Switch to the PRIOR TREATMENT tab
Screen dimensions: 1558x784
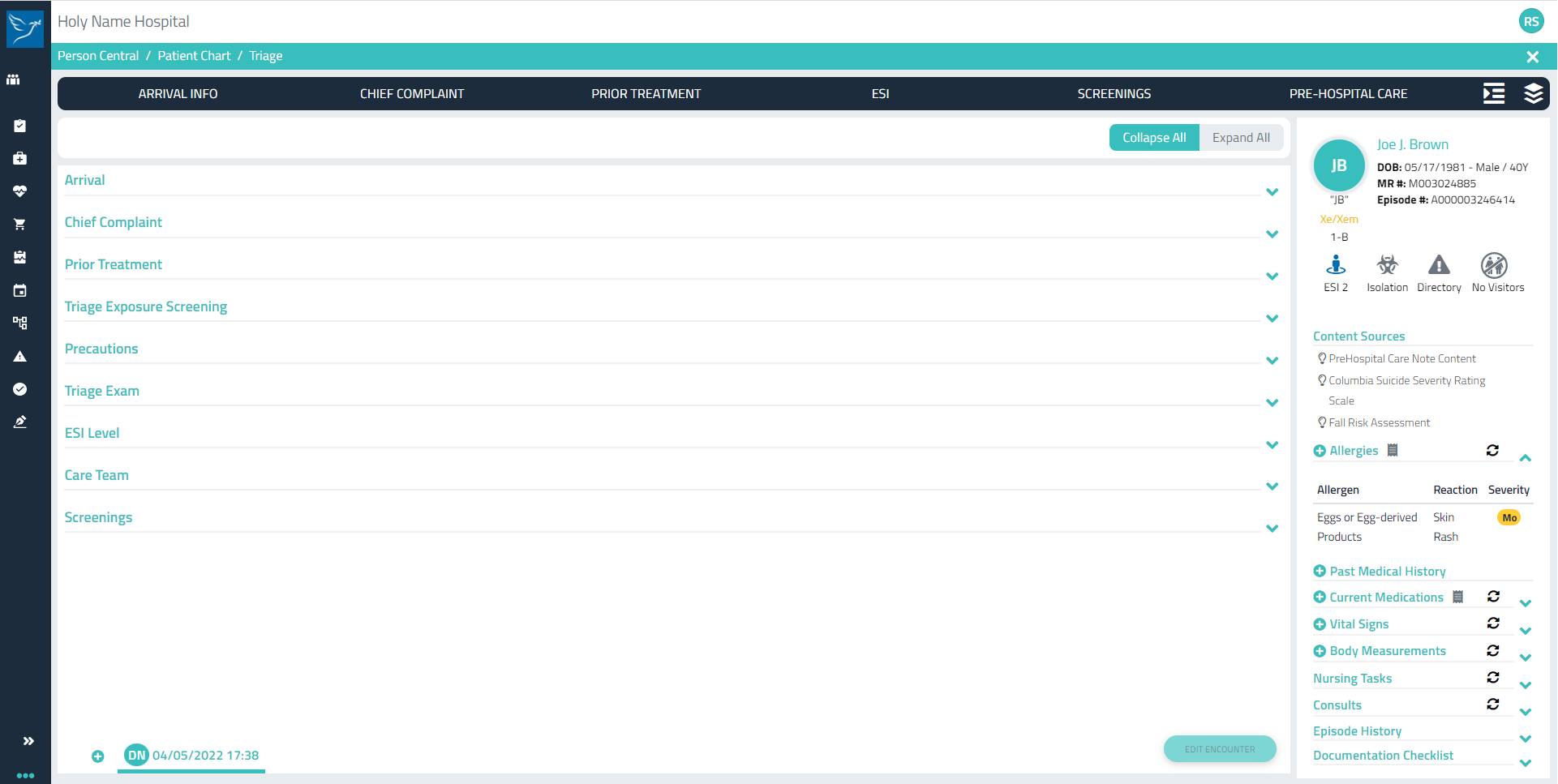point(646,94)
